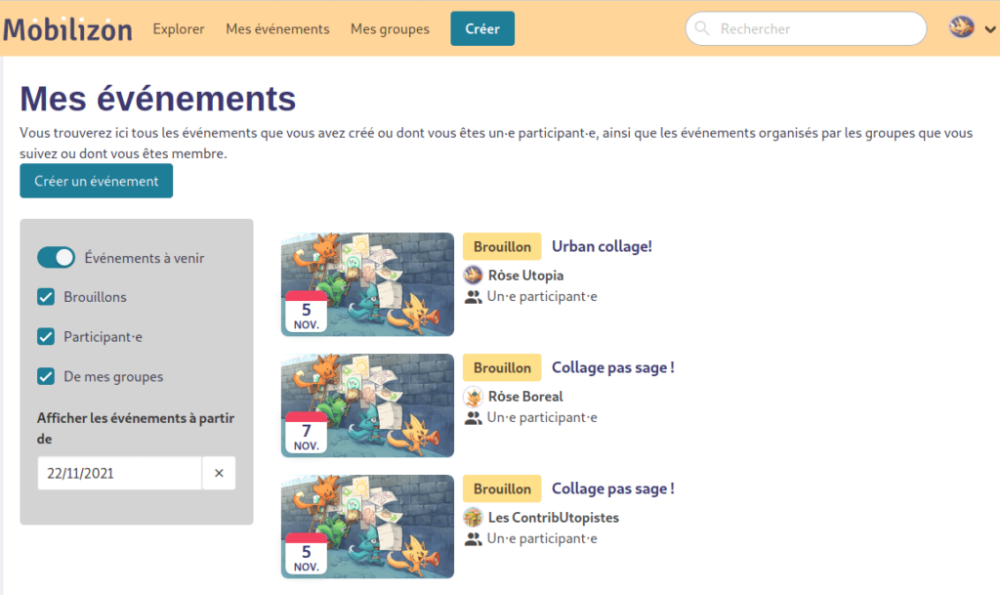Disable the De mes groupes checkbox
Viewport: 1000px width, 595px height.
pyautogui.click(x=46, y=377)
